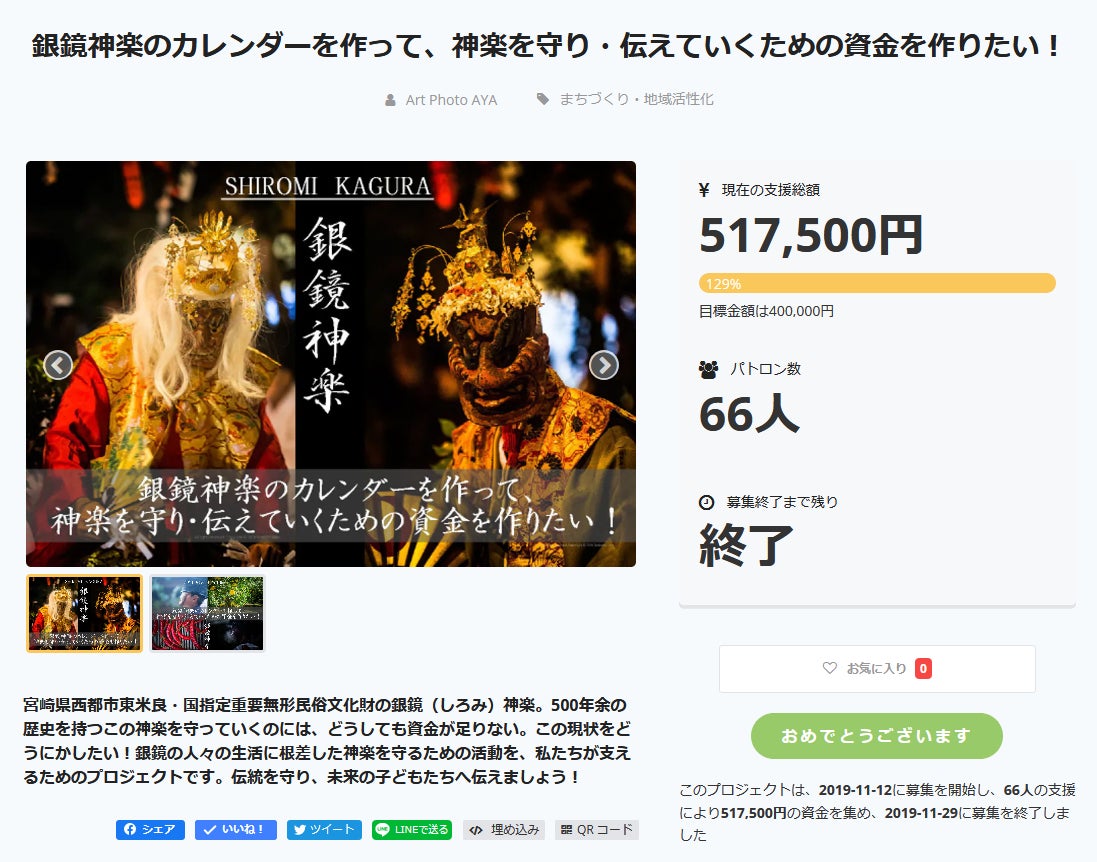Click the project title heading
Screen dimensions: 1097x862
point(548,46)
